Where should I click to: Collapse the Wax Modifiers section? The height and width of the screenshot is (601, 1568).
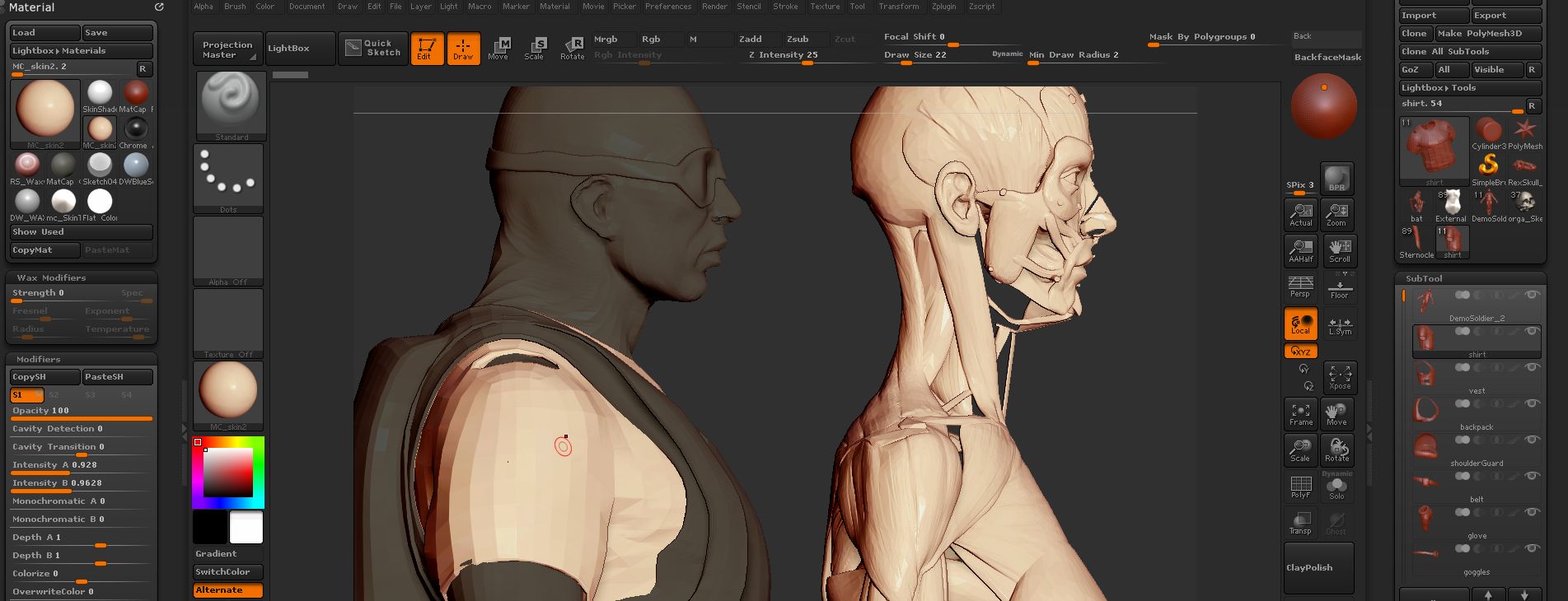tap(51, 278)
